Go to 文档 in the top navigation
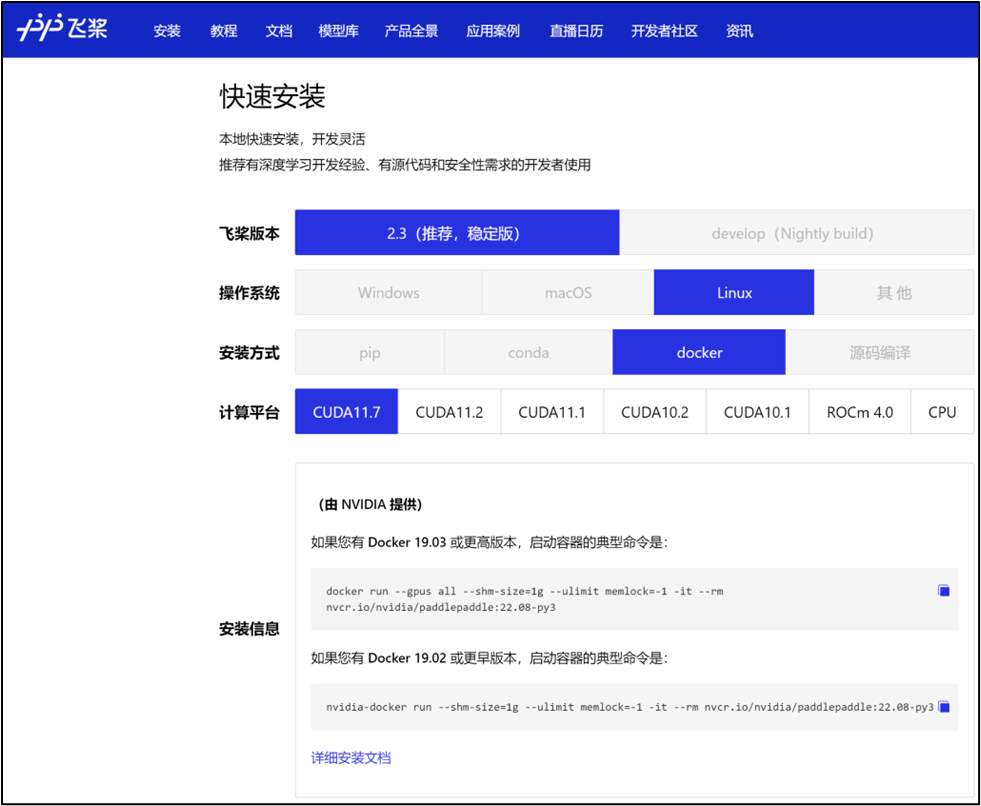The image size is (981, 806). coord(278,31)
